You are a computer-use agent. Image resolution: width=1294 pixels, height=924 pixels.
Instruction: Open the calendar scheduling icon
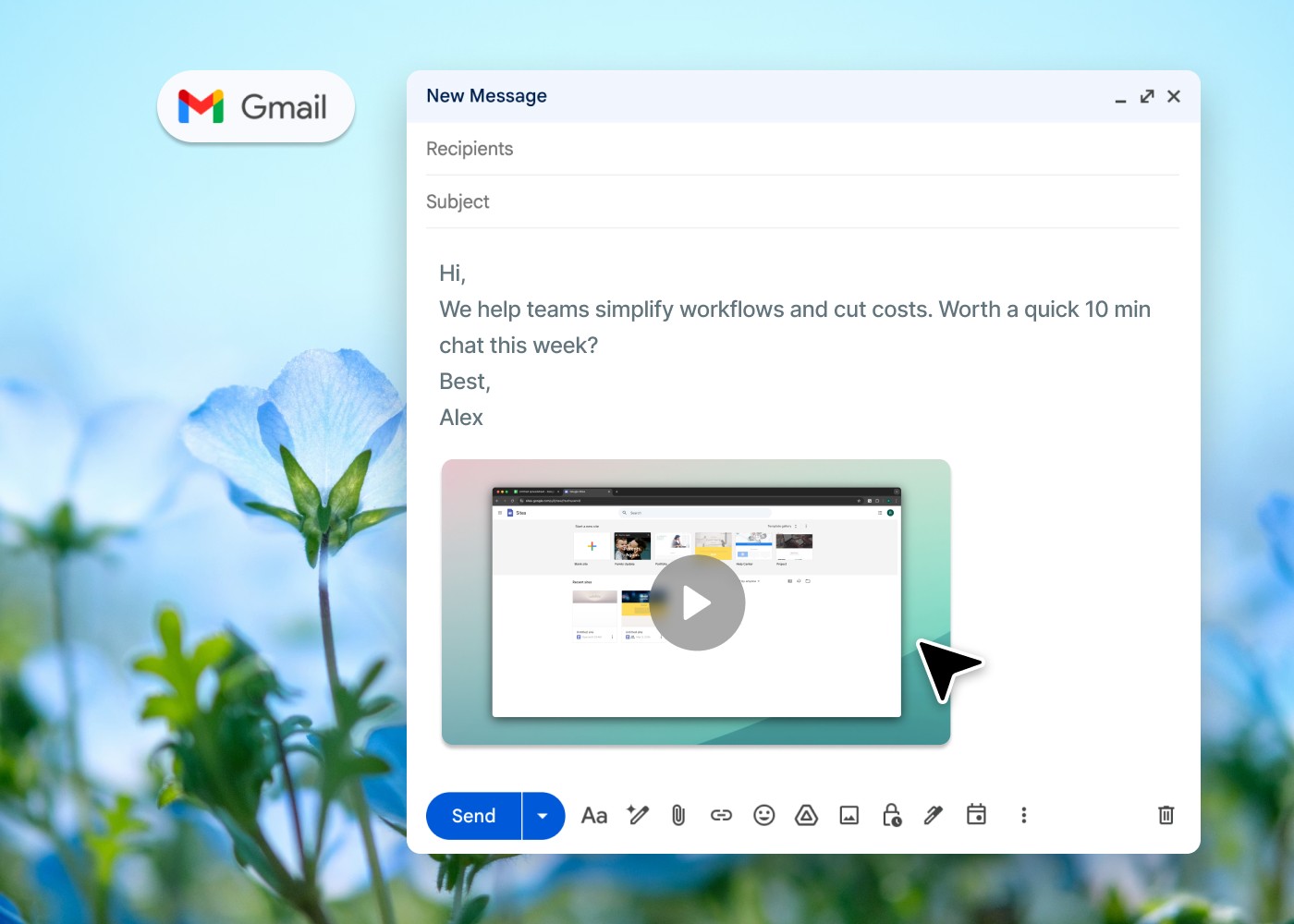click(976, 814)
